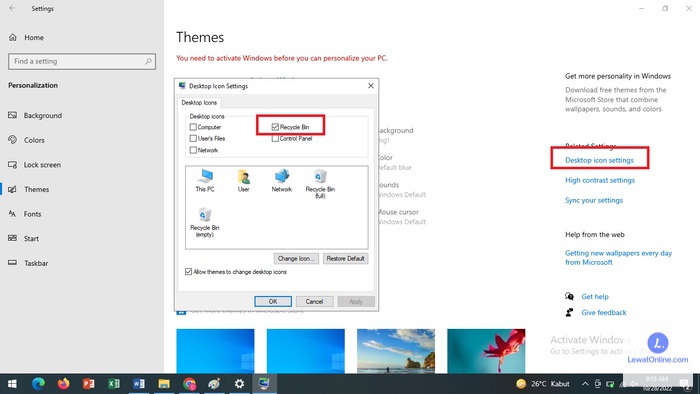
Task: Click the Home icon in Settings sidebar
Action: point(13,37)
